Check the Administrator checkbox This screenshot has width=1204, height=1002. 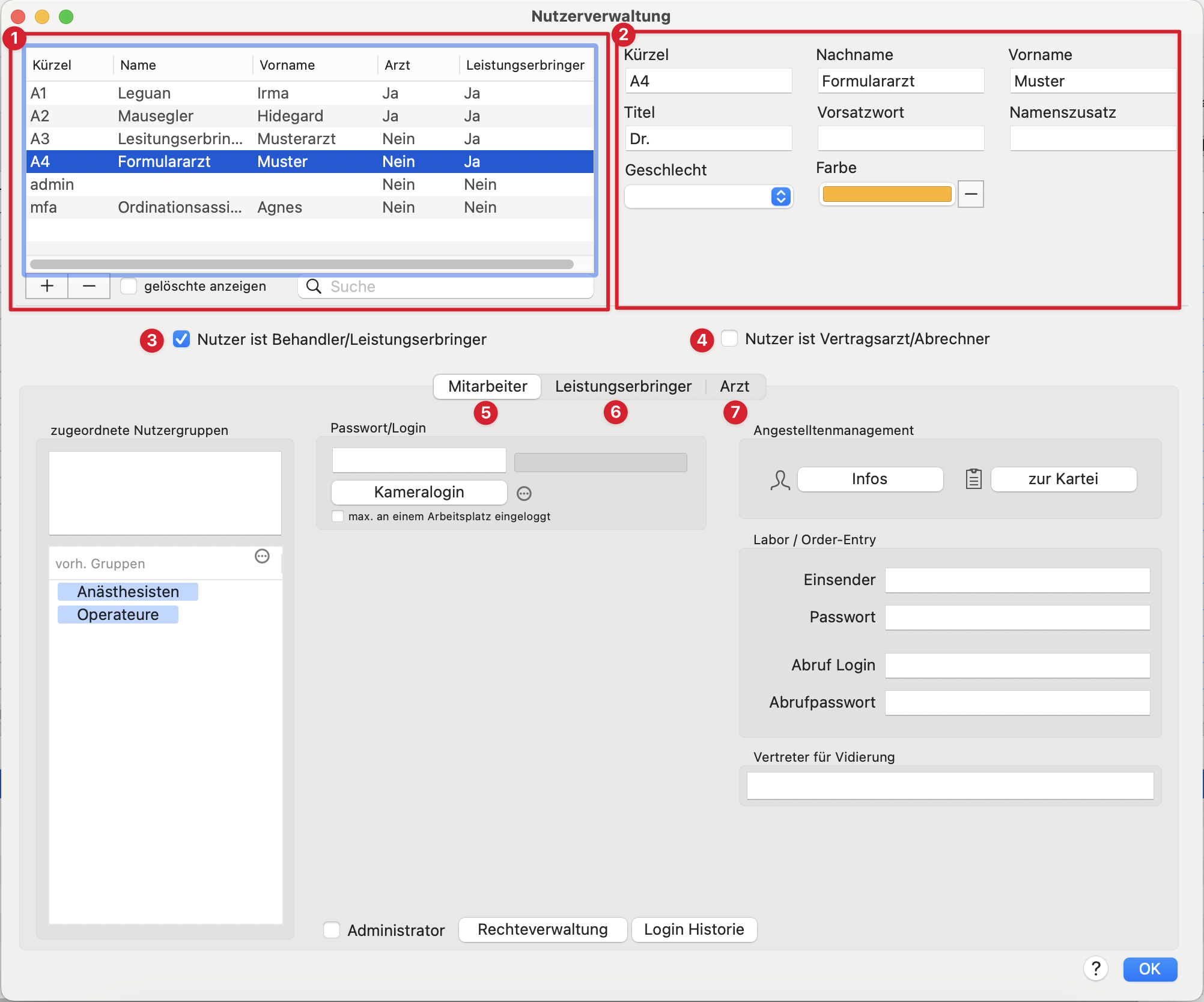[x=332, y=930]
